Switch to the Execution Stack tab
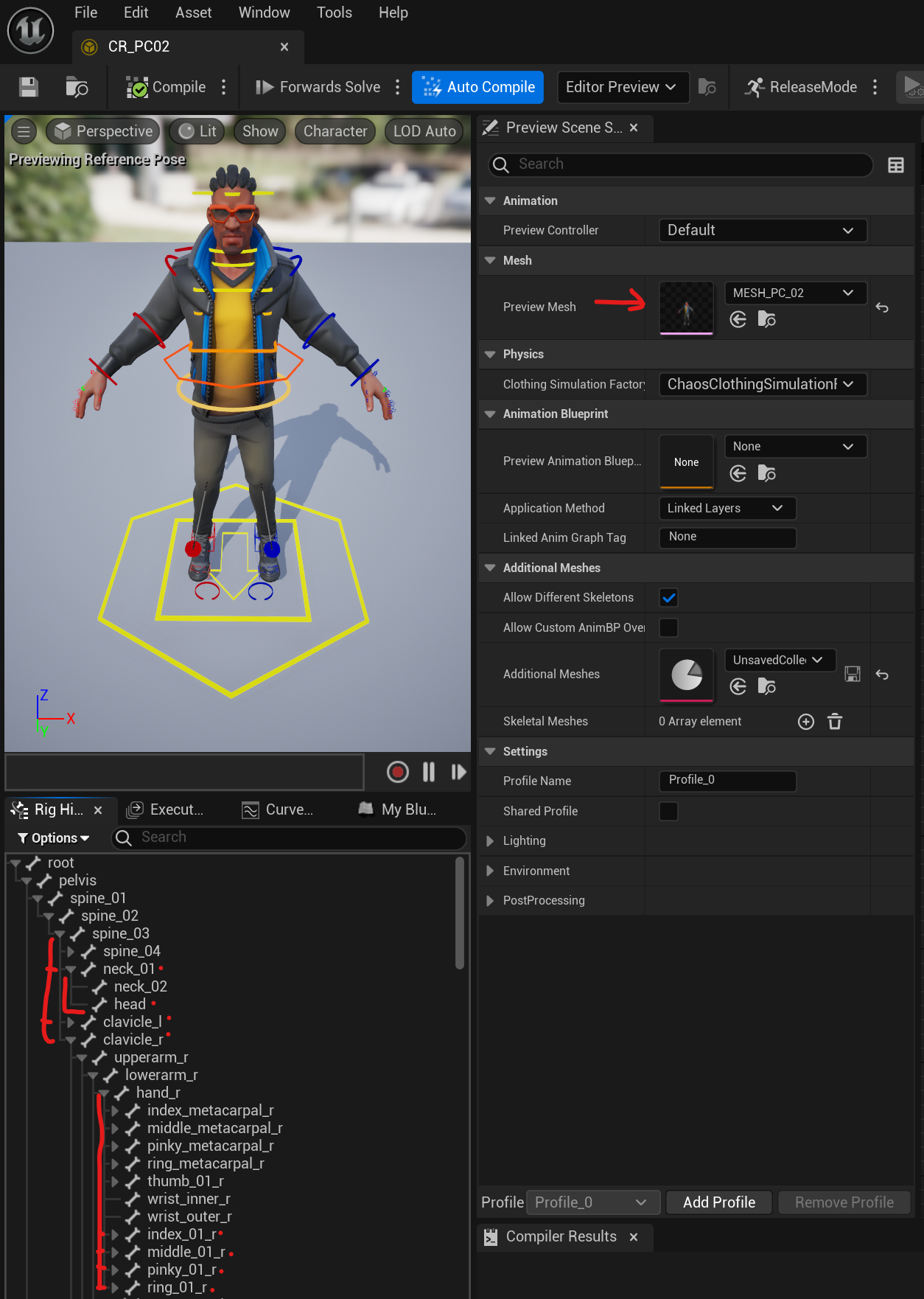This screenshot has width=924, height=1299. (x=167, y=809)
